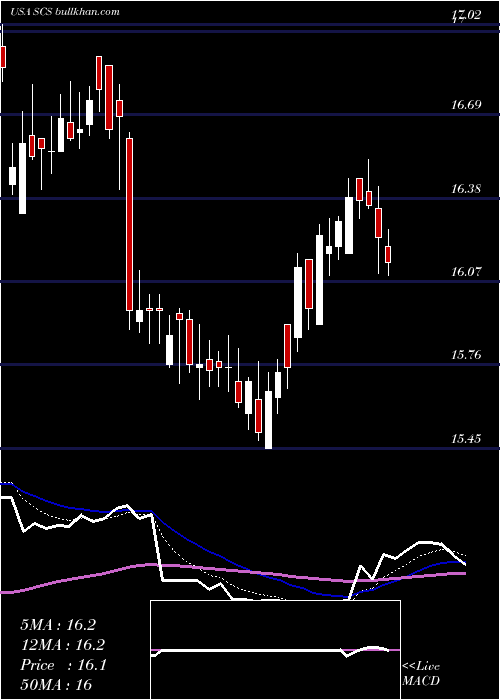
Task: Select the 16.69 price axis label
Action: pos(466,105)
